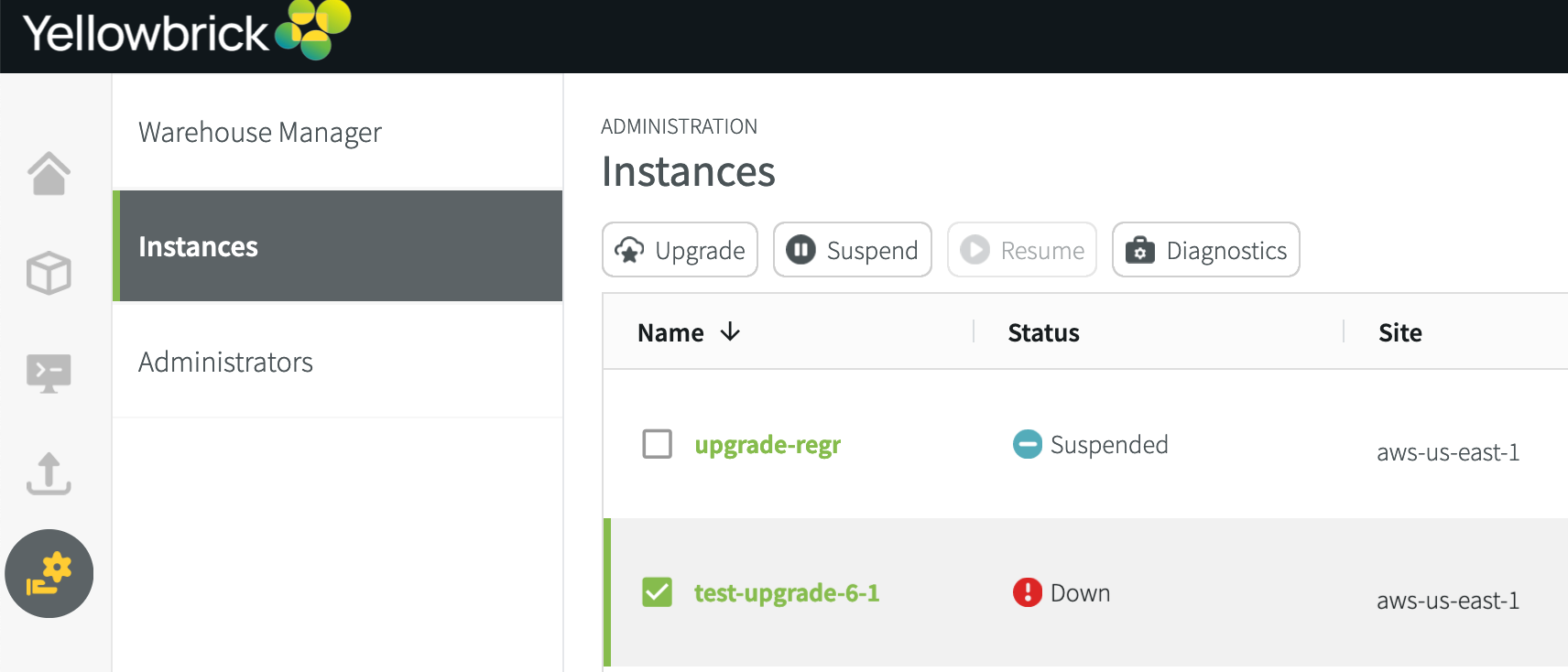Select the administration gear icon
Screen dimensions: 1568x672
pos(49,573)
